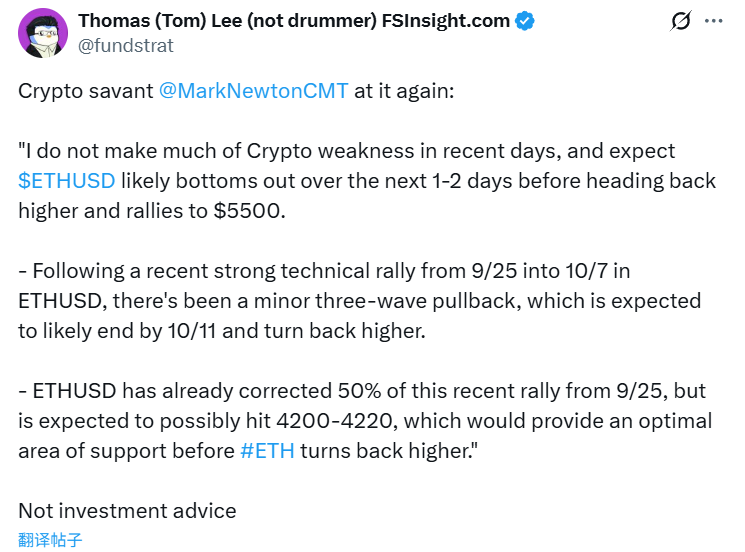Screen dimensions: 745x552
Task: Click the paragraph starting "- ETHUSD has already corrected 50%"
Action: [360, 391]
